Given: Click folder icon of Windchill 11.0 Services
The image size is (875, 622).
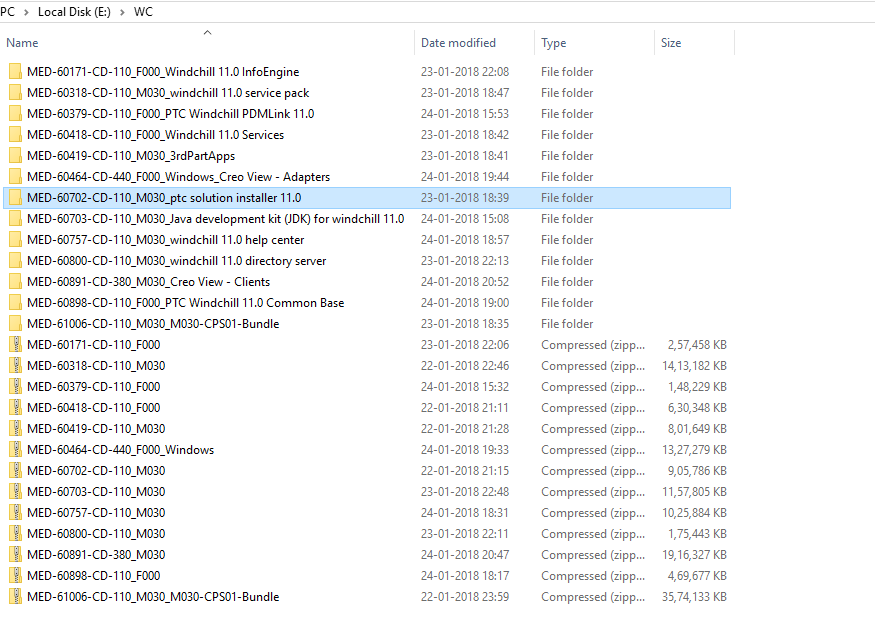Looking at the screenshot, I should click(16, 134).
